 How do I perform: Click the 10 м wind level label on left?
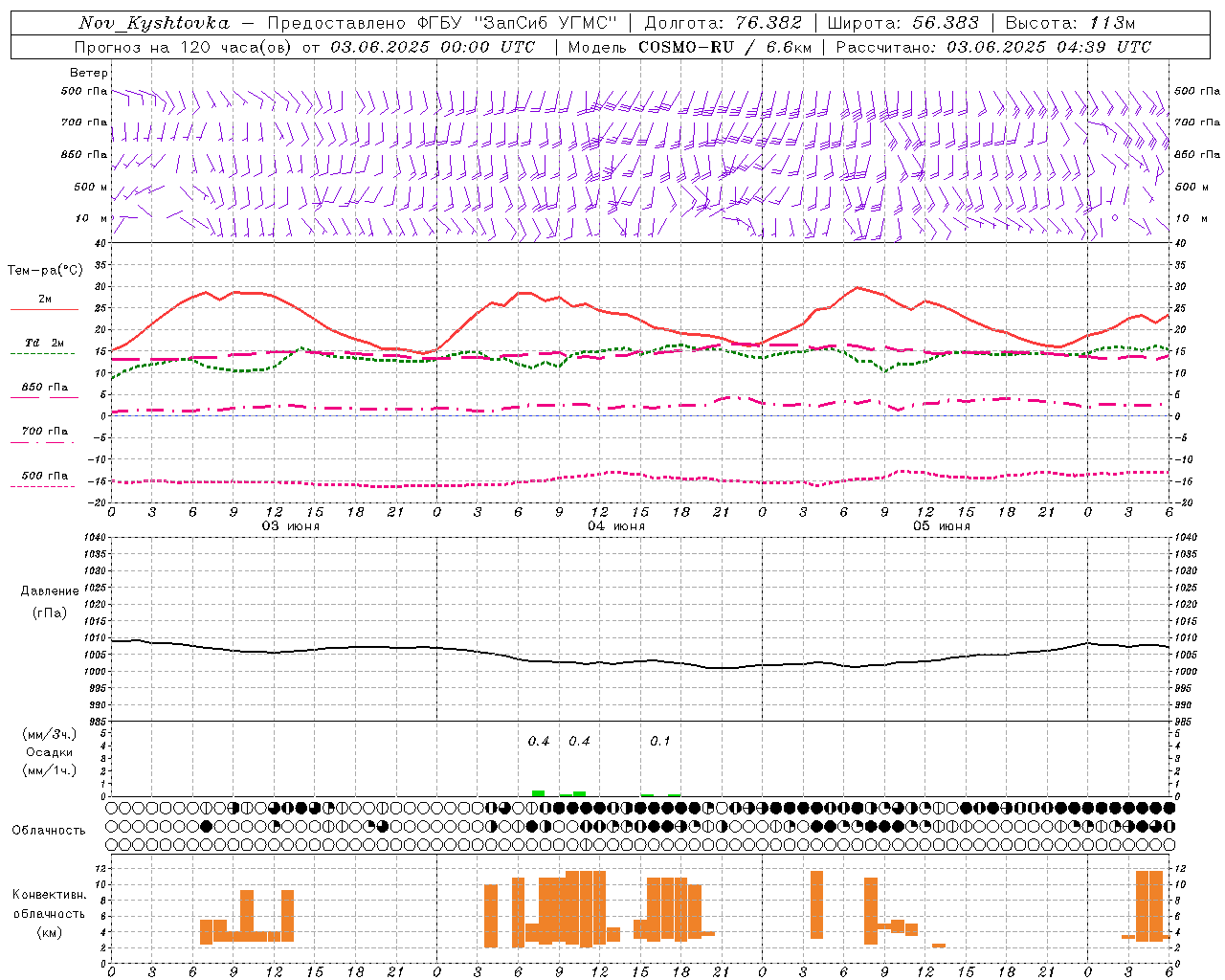[x=91, y=218]
